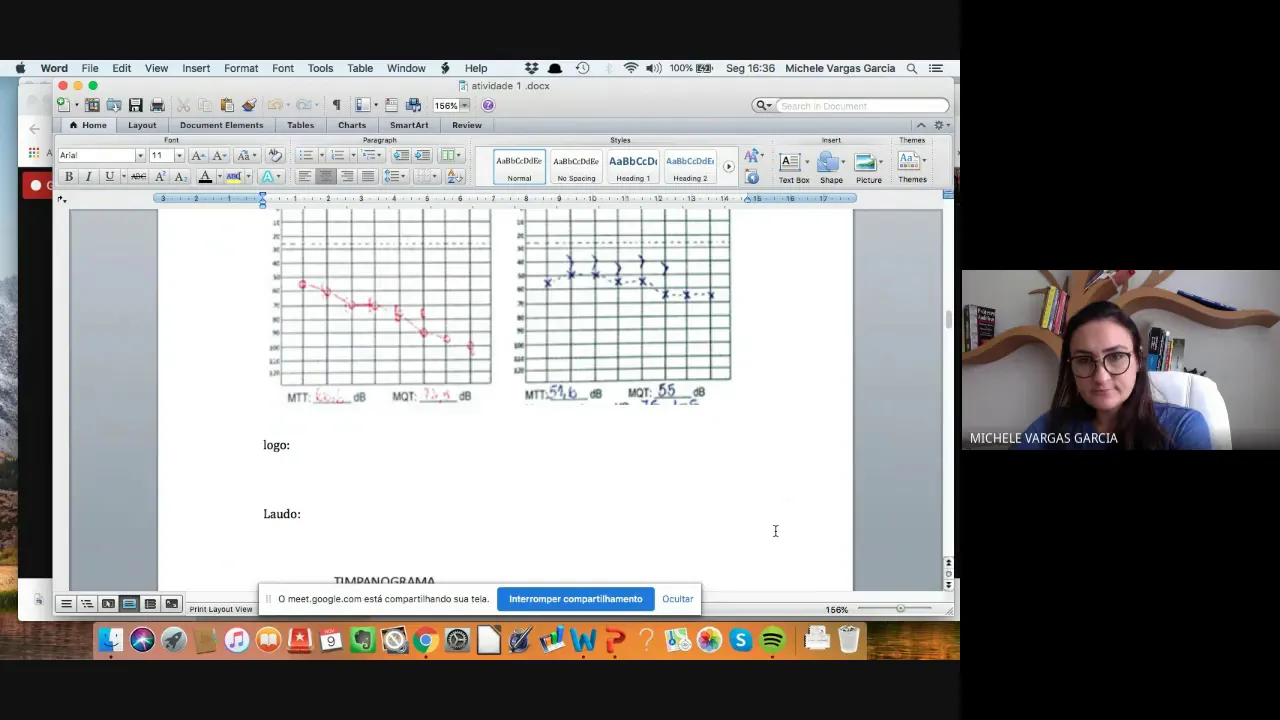Switch to Print Layout view icon

(129, 604)
